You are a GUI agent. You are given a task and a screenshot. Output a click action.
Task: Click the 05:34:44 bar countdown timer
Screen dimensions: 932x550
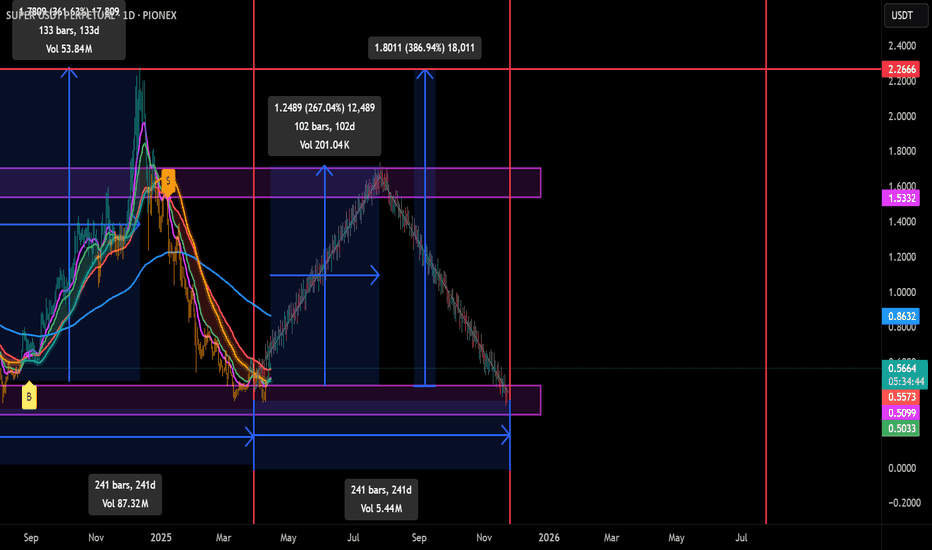(905, 382)
